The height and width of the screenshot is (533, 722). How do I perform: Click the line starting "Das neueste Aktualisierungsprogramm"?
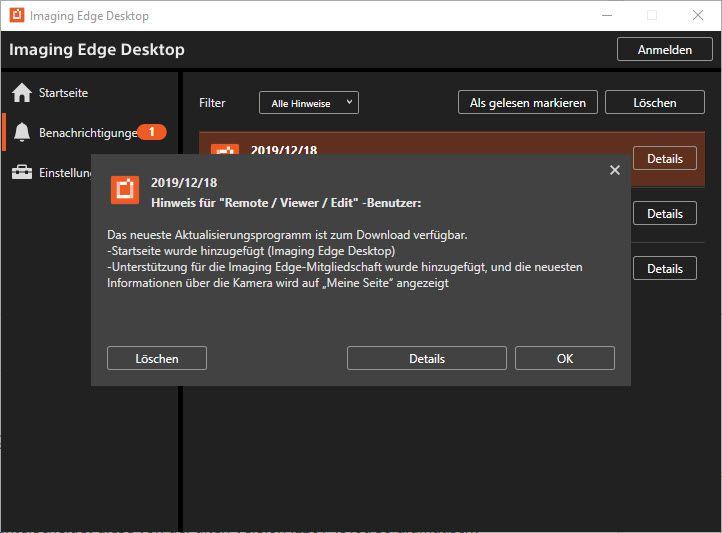(x=287, y=235)
